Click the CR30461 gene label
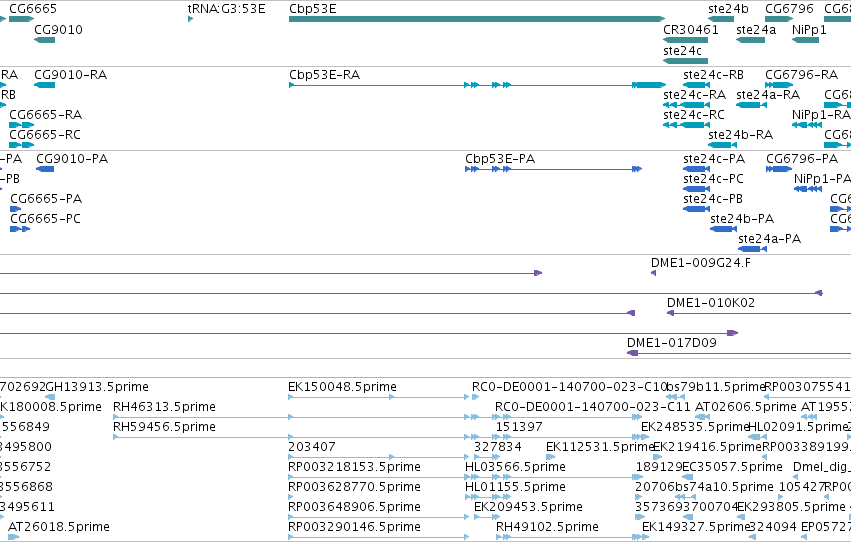This screenshot has width=851, height=542. pyautogui.click(x=690, y=30)
